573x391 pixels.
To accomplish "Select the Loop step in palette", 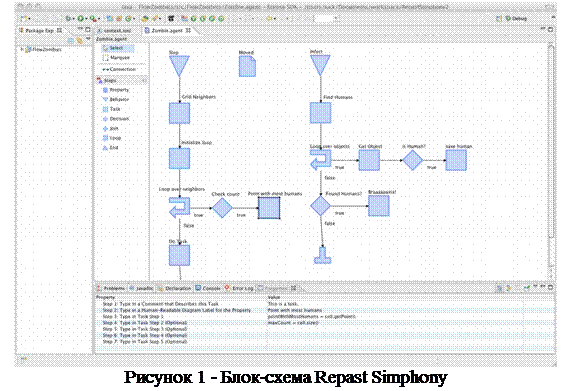I will [x=112, y=138].
